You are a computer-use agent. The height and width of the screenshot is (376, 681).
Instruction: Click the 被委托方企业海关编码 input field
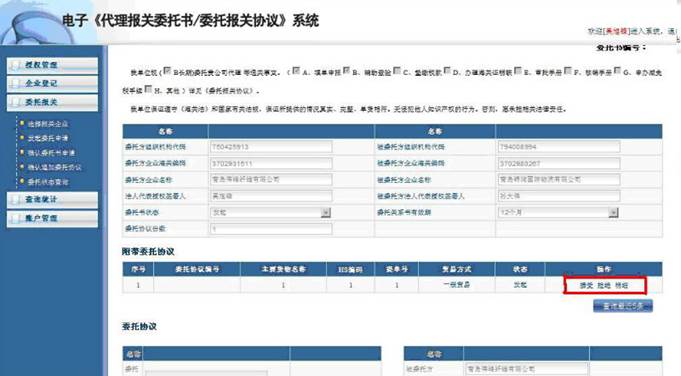click(x=559, y=163)
